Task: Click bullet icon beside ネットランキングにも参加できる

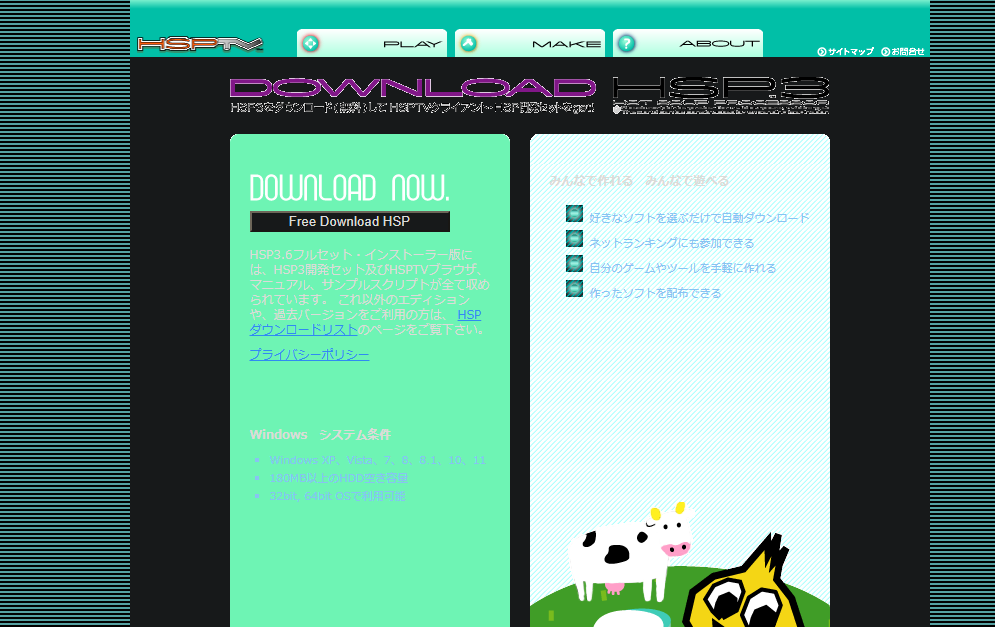Action: (x=574, y=239)
